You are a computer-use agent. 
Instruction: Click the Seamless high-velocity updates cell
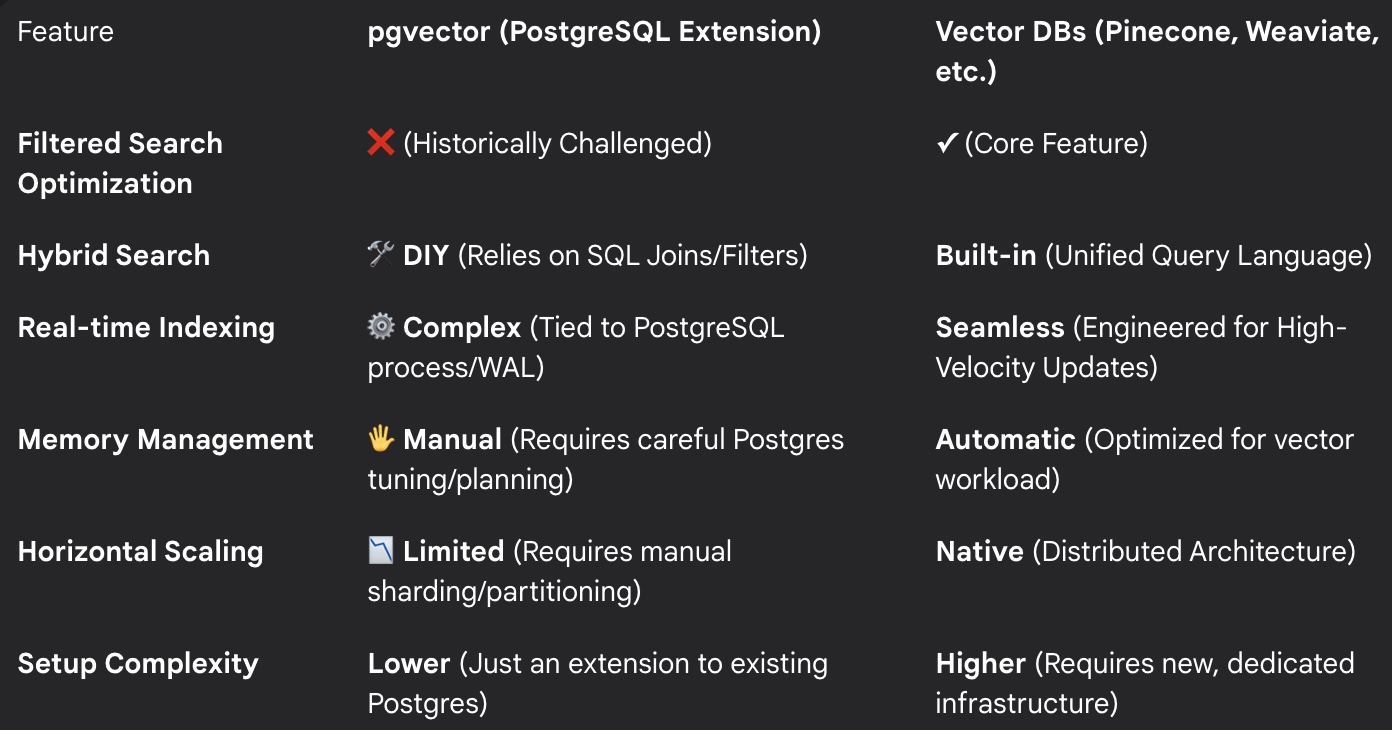pos(1141,348)
